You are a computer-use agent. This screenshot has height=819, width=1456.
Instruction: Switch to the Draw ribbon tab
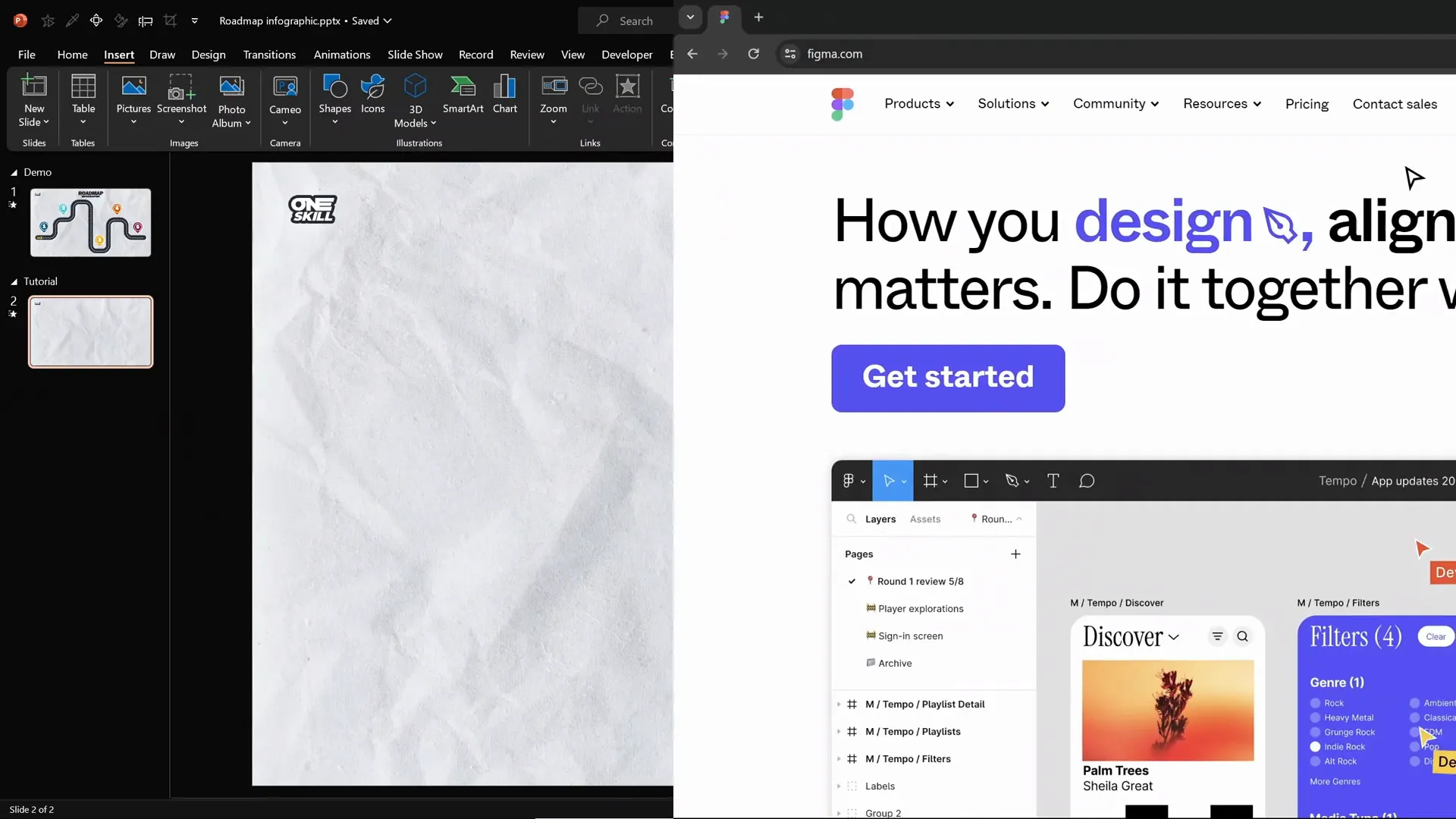pyautogui.click(x=162, y=55)
